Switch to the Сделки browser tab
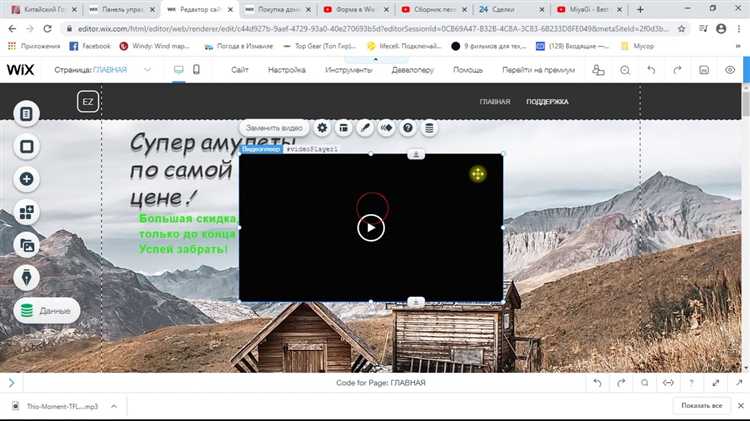Image resolution: width=750 pixels, height=421 pixels. click(510, 9)
